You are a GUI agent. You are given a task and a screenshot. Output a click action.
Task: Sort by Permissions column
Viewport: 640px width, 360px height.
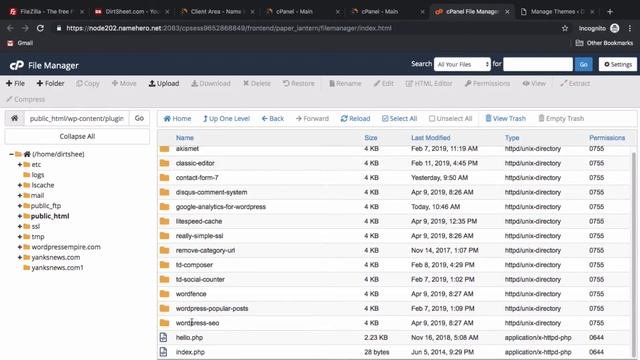[x=607, y=138]
